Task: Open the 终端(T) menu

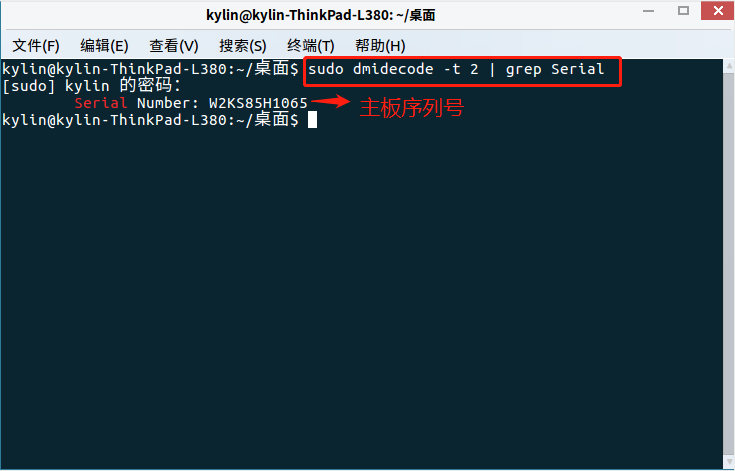Action: [310, 45]
